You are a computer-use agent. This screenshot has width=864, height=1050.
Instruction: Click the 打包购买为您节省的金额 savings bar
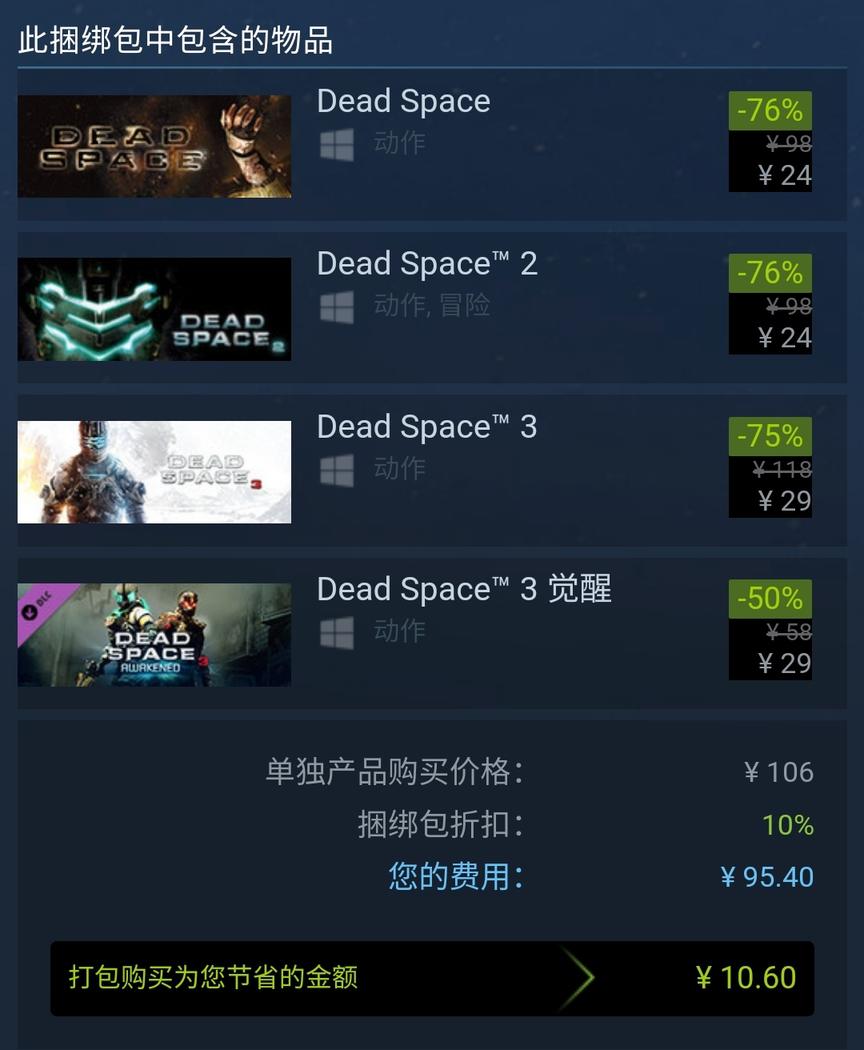(x=432, y=978)
